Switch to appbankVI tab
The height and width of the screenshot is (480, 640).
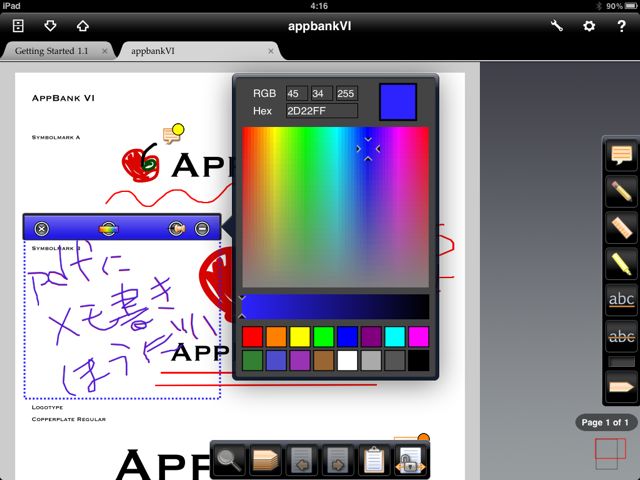tap(153, 51)
